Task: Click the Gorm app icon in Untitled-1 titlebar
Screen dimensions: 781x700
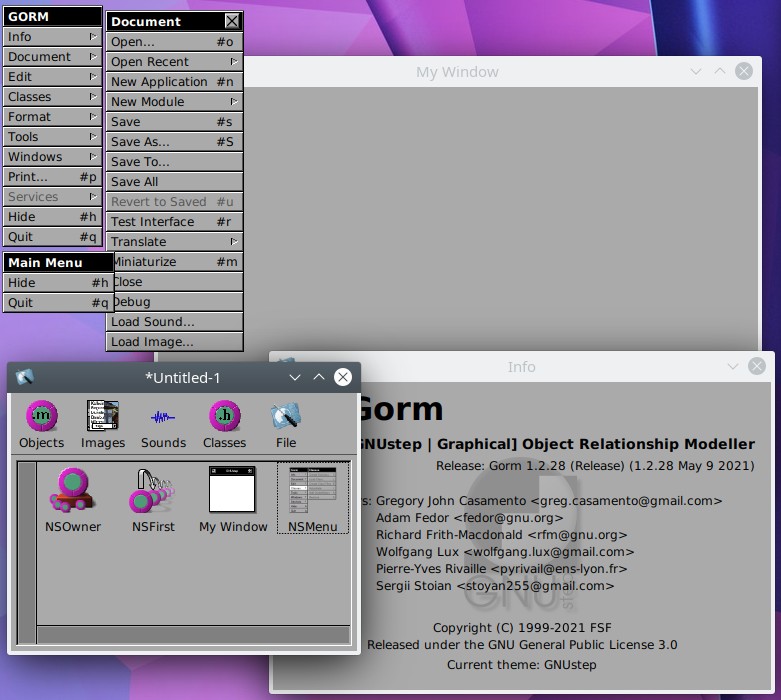Action: click(24, 377)
